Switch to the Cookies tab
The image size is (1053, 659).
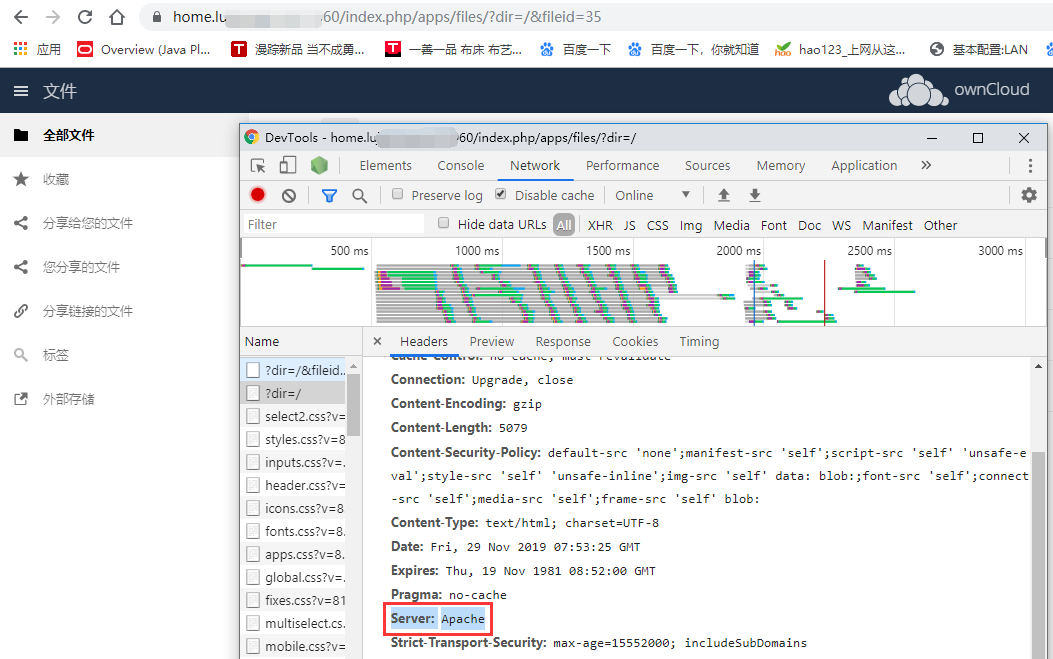[635, 341]
